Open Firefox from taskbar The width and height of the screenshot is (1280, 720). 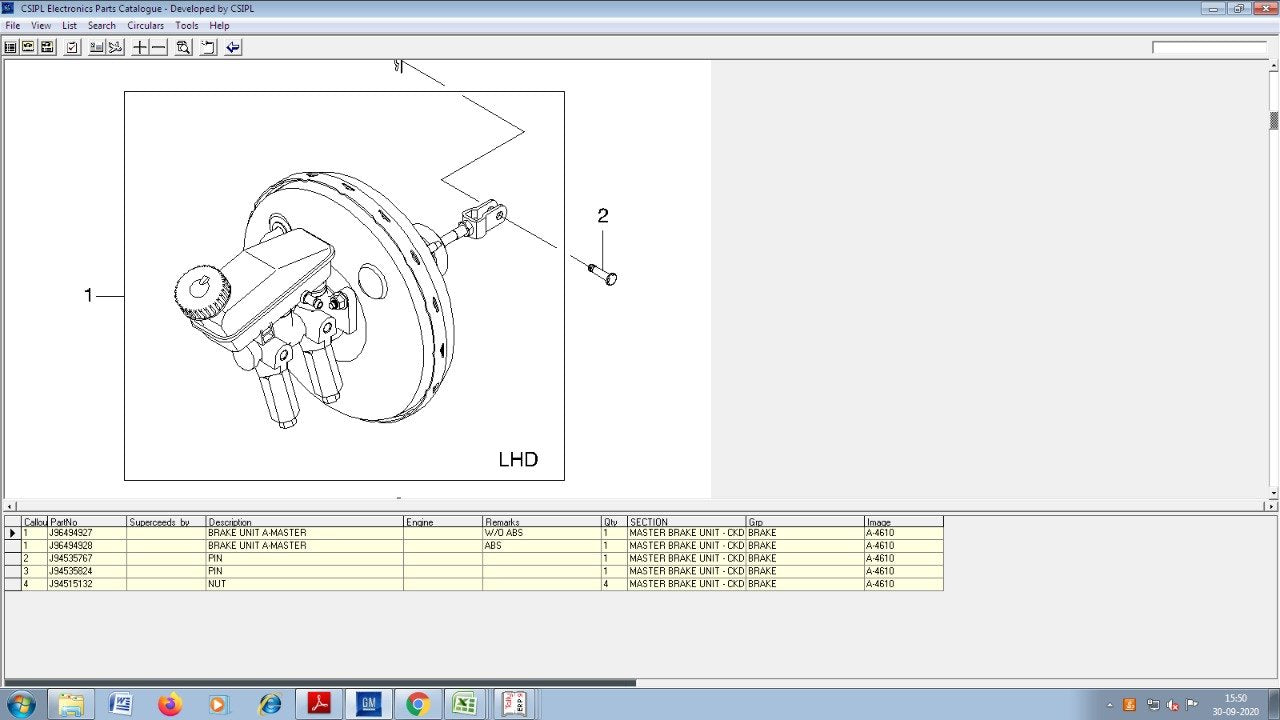170,704
